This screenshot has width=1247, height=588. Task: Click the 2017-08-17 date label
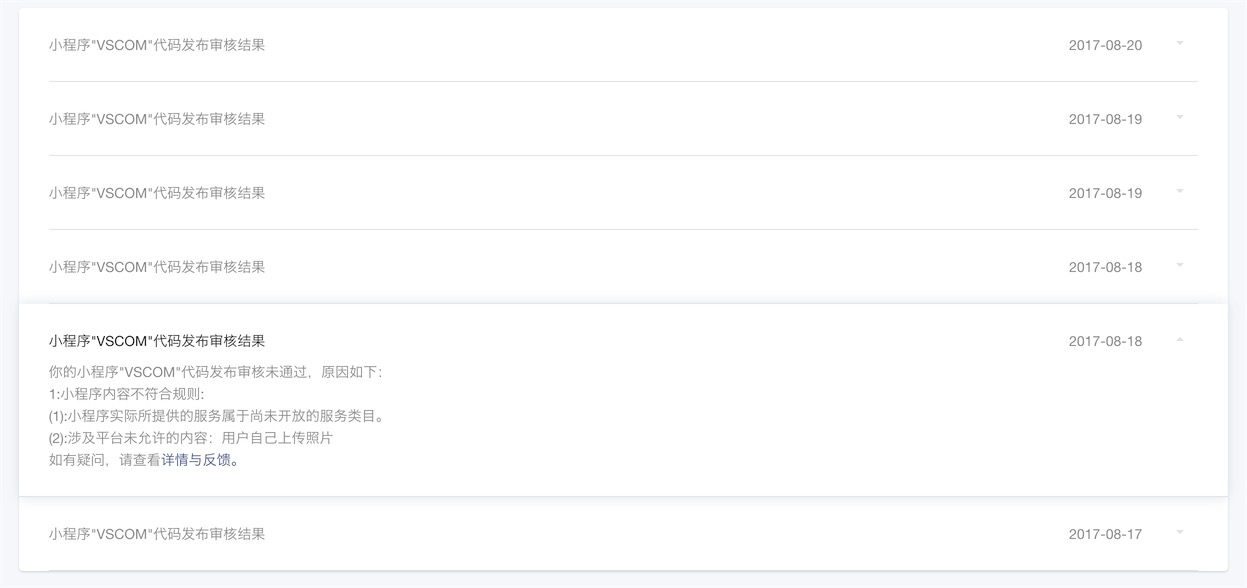coord(1105,534)
